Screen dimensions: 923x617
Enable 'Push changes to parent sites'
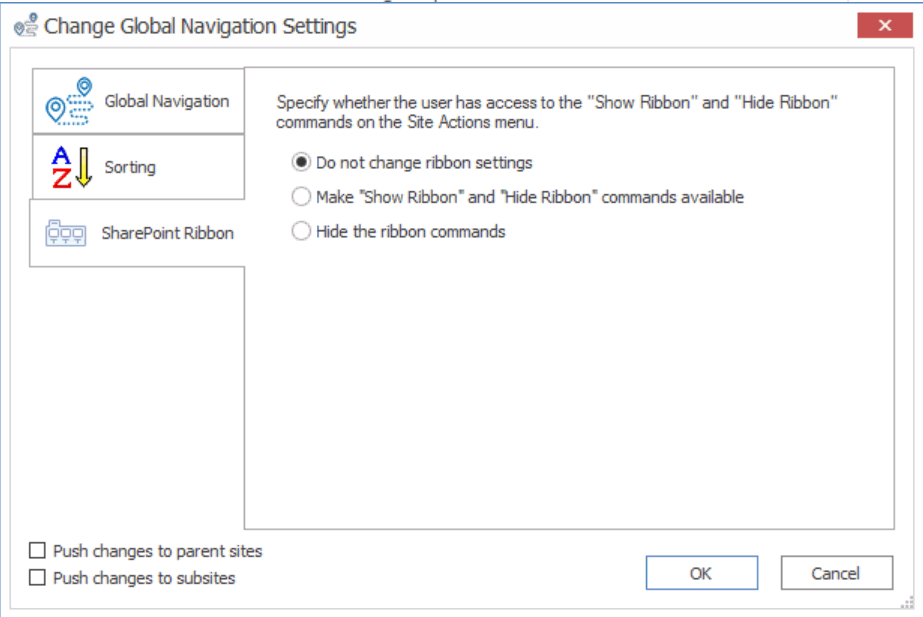[36, 549]
